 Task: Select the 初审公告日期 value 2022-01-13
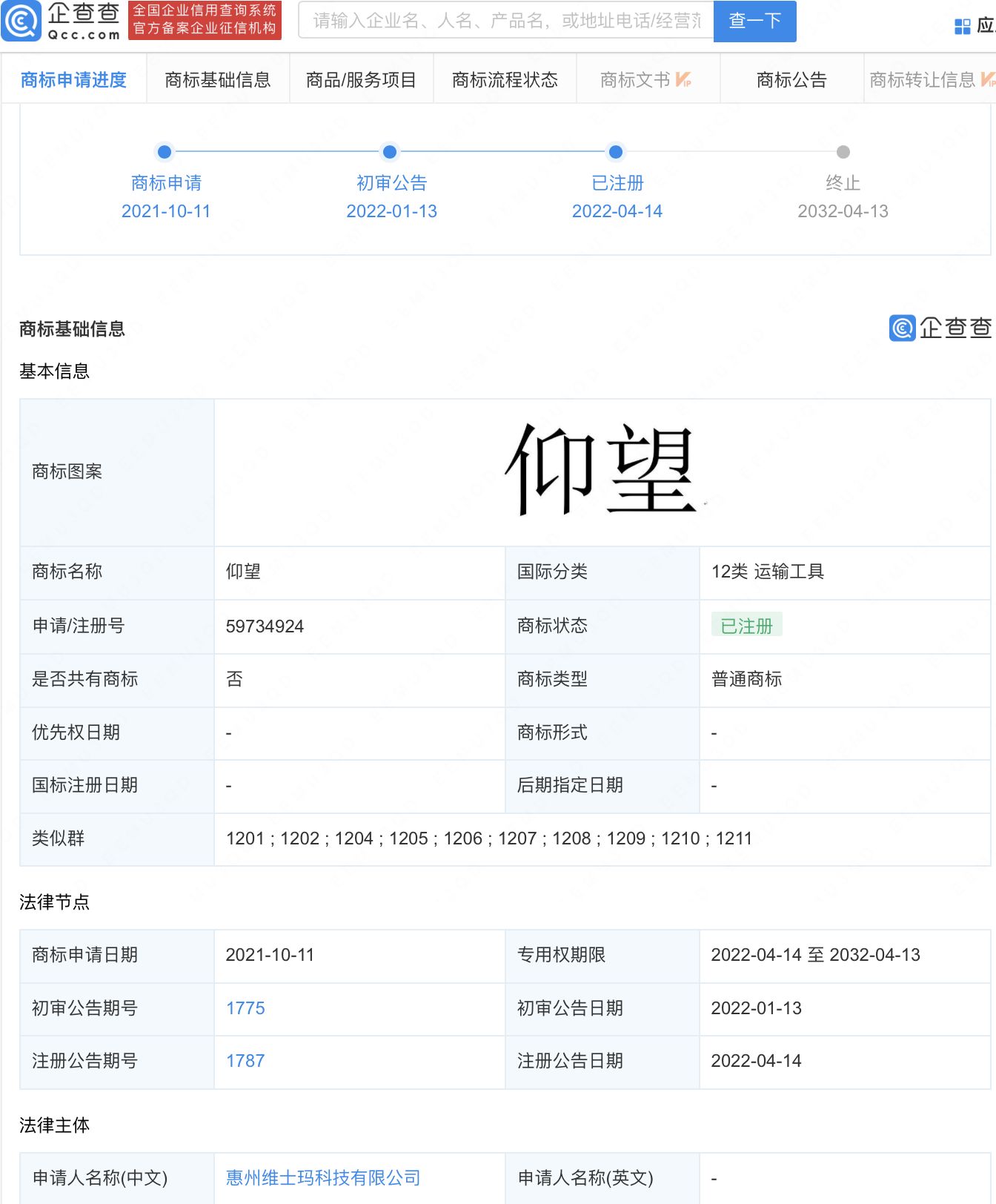tap(756, 1008)
